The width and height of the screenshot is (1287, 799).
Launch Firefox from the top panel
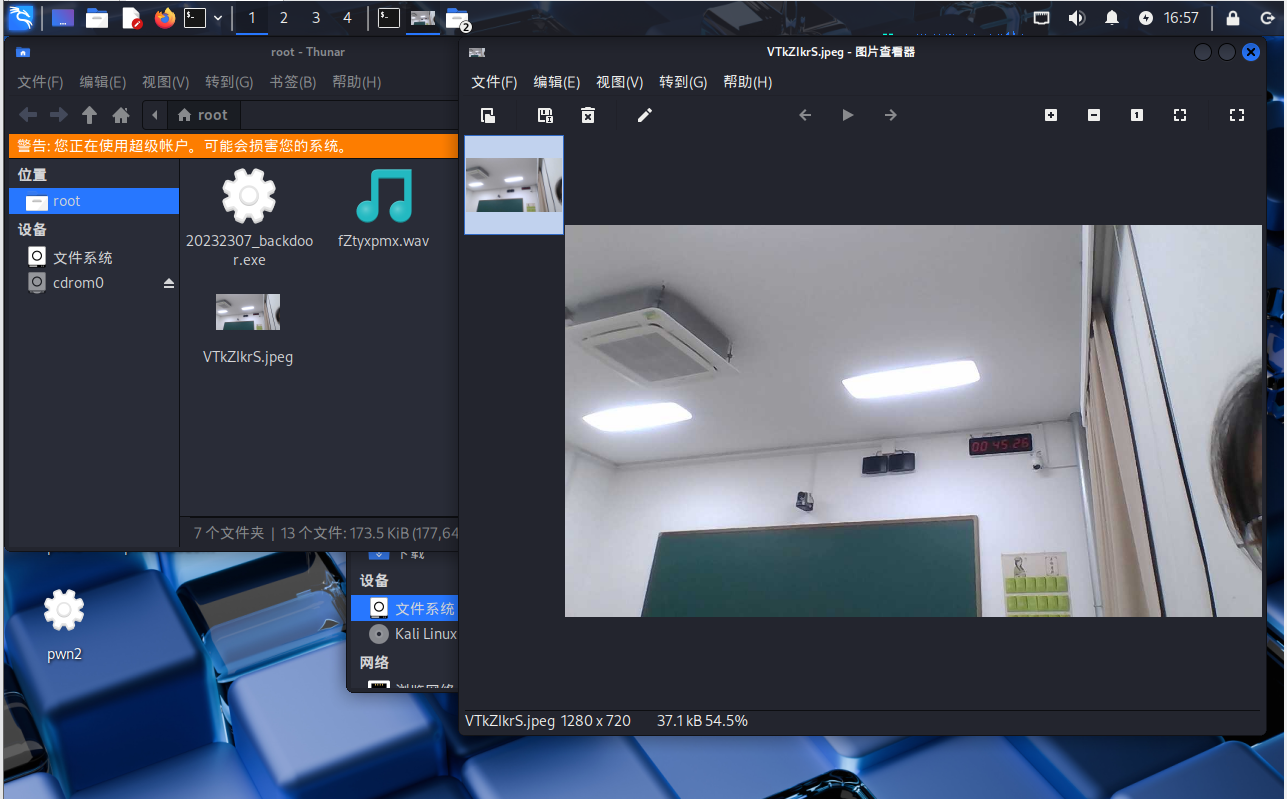pyautogui.click(x=165, y=18)
